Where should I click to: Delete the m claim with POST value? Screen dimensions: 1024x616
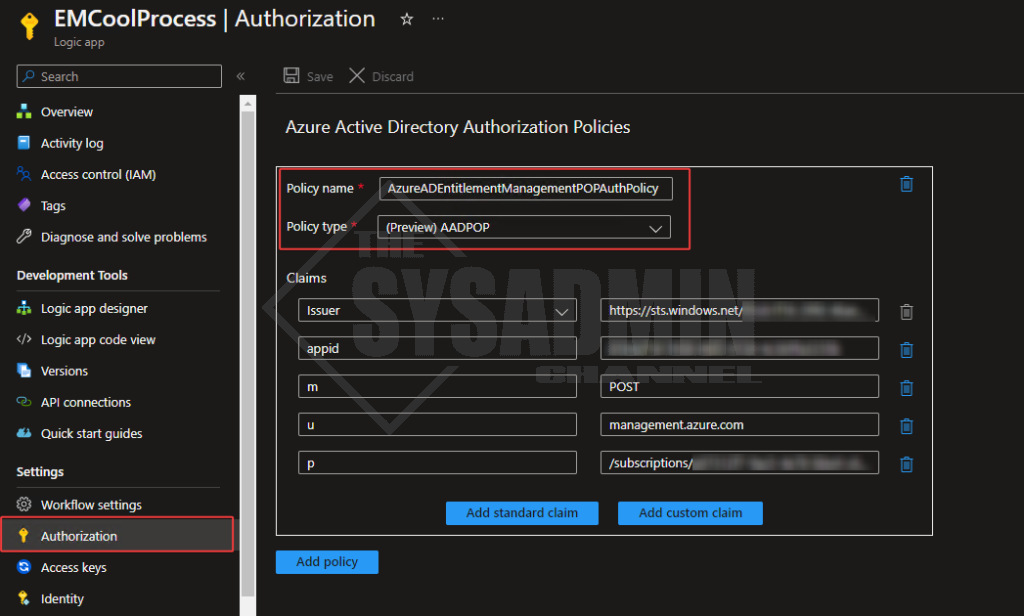[906, 388]
